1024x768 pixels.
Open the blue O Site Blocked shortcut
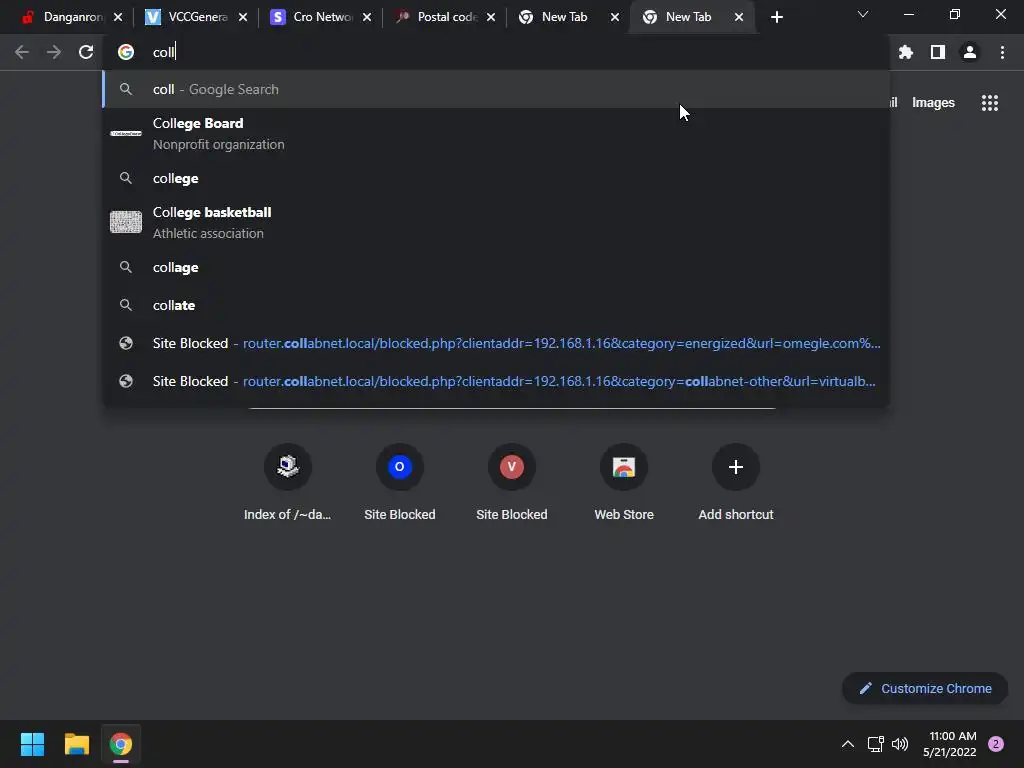tap(400, 483)
